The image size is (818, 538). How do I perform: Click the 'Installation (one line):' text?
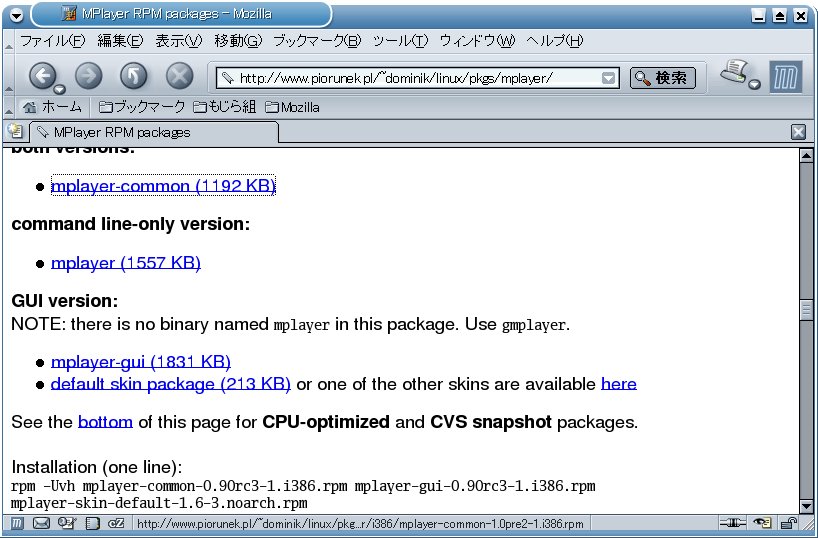click(x=97, y=467)
